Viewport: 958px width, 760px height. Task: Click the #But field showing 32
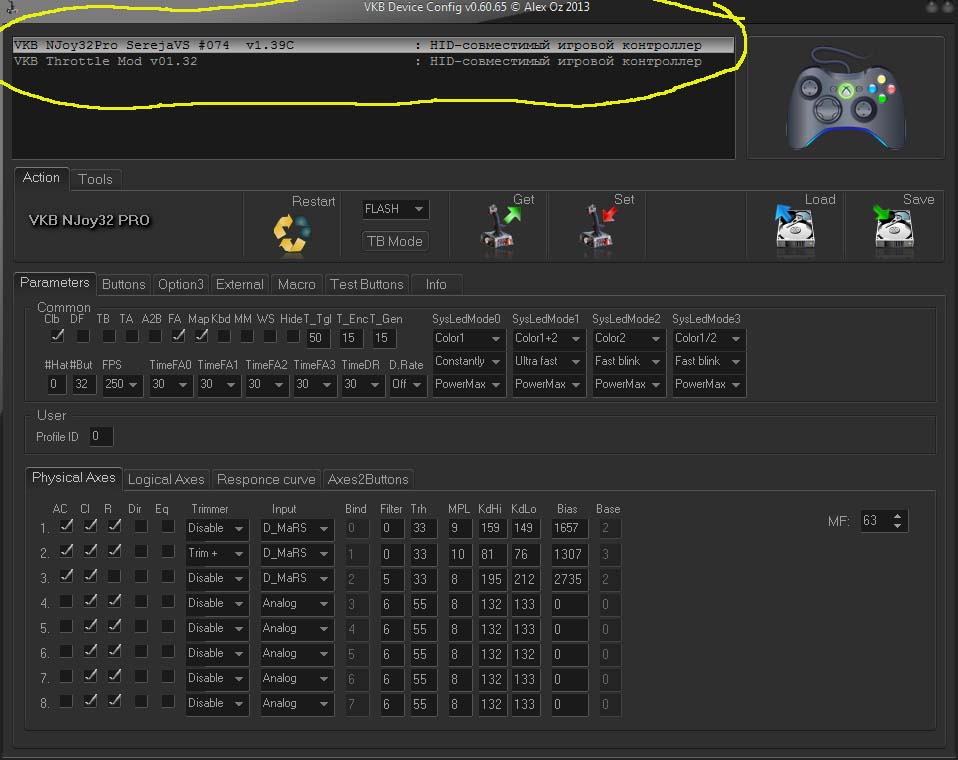[x=83, y=384]
